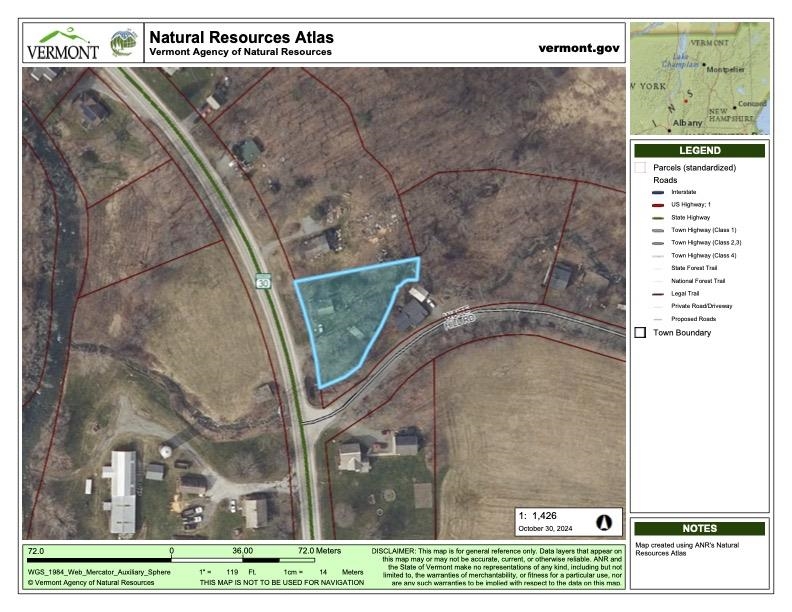792x612 pixels.
Task: Click the NOTES header bar
Action: (x=699, y=528)
